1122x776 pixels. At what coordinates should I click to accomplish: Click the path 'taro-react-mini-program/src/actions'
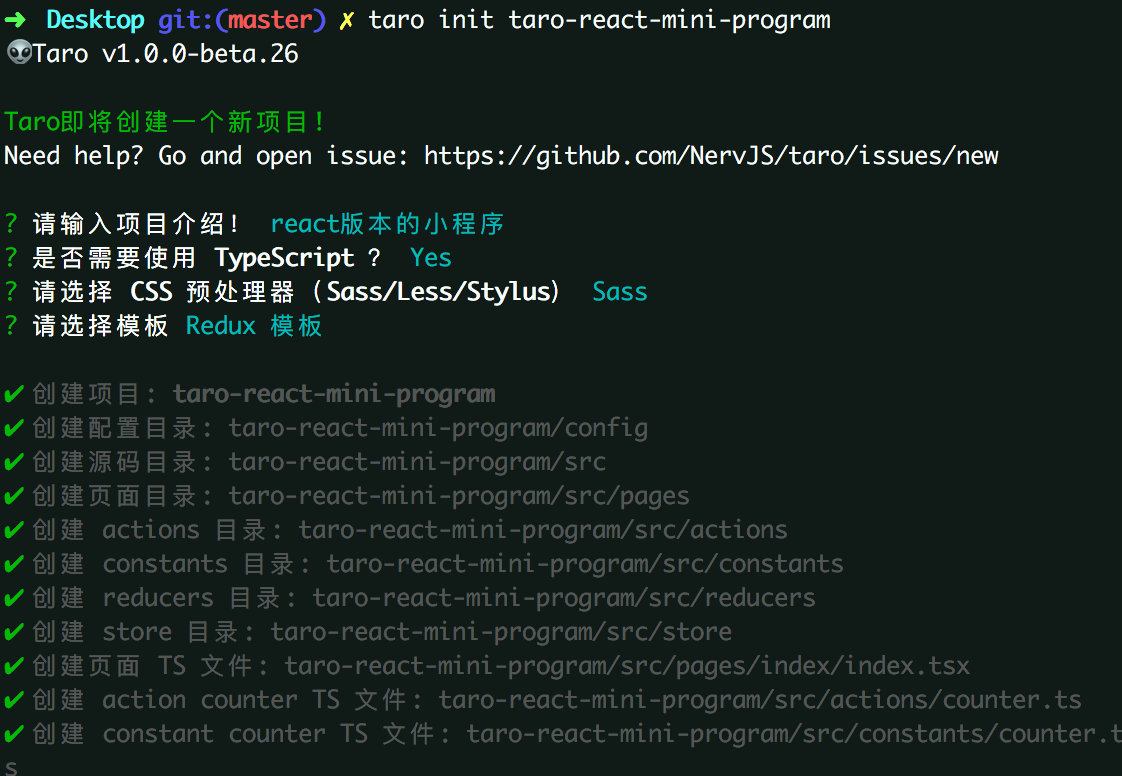click(x=543, y=530)
